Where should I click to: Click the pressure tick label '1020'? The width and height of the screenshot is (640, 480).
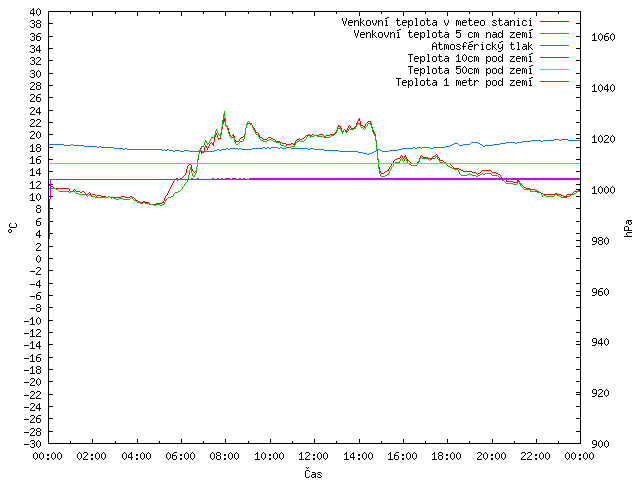[603, 139]
